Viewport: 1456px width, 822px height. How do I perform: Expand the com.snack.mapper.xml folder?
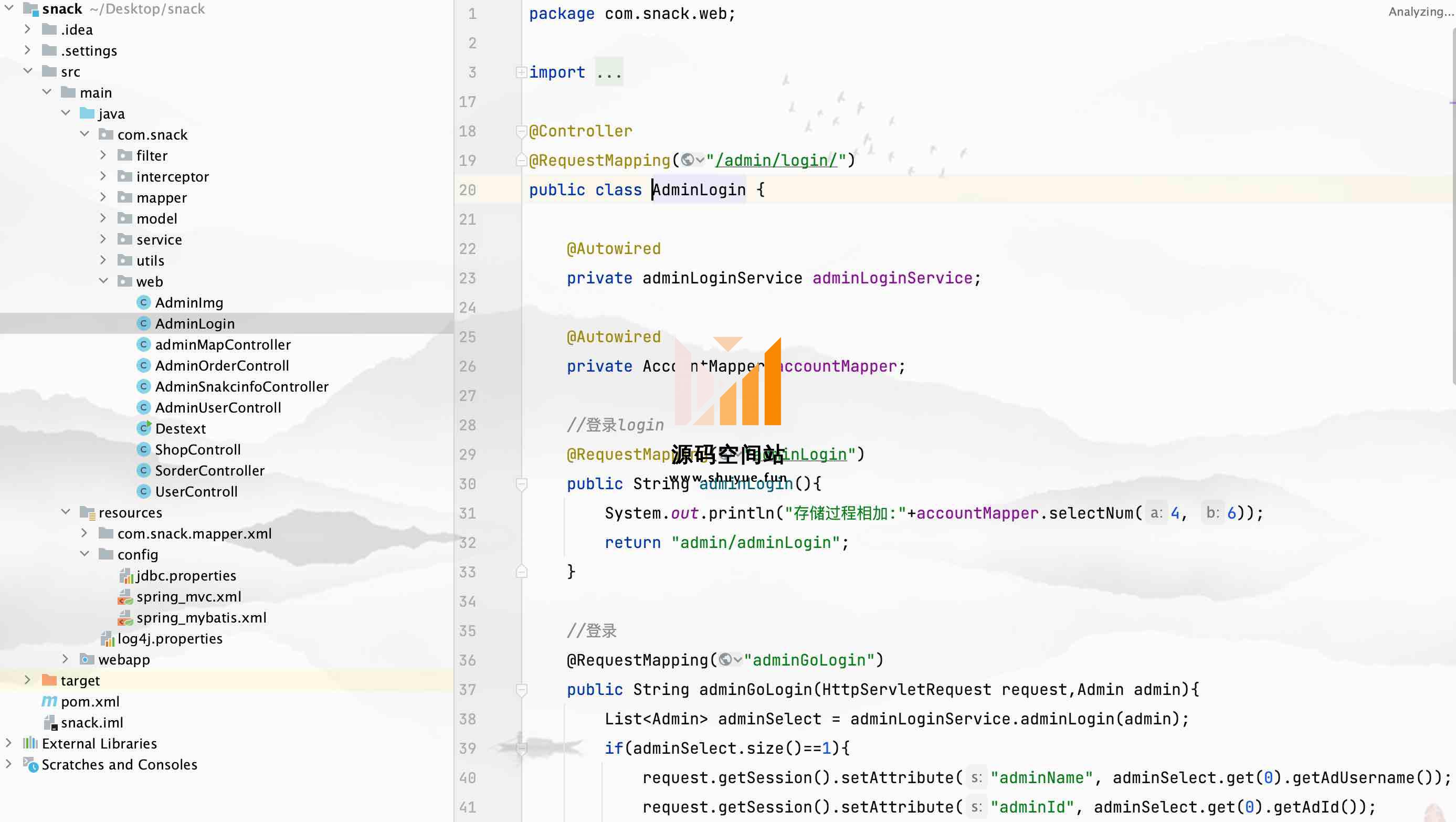pos(84,533)
